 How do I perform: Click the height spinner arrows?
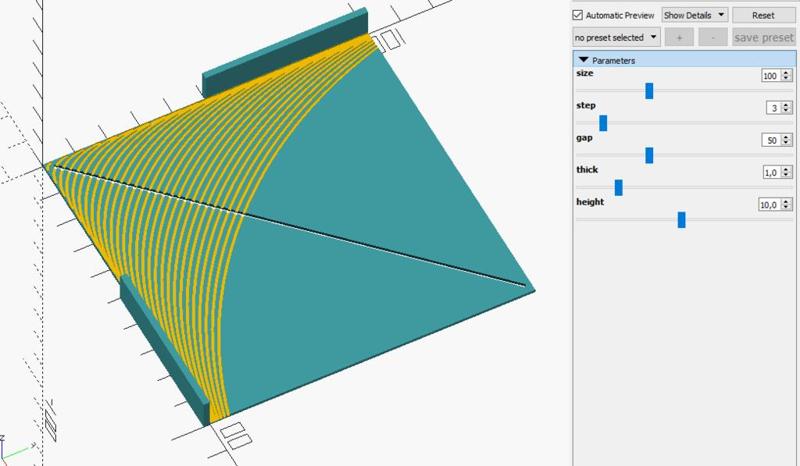(786, 205)
